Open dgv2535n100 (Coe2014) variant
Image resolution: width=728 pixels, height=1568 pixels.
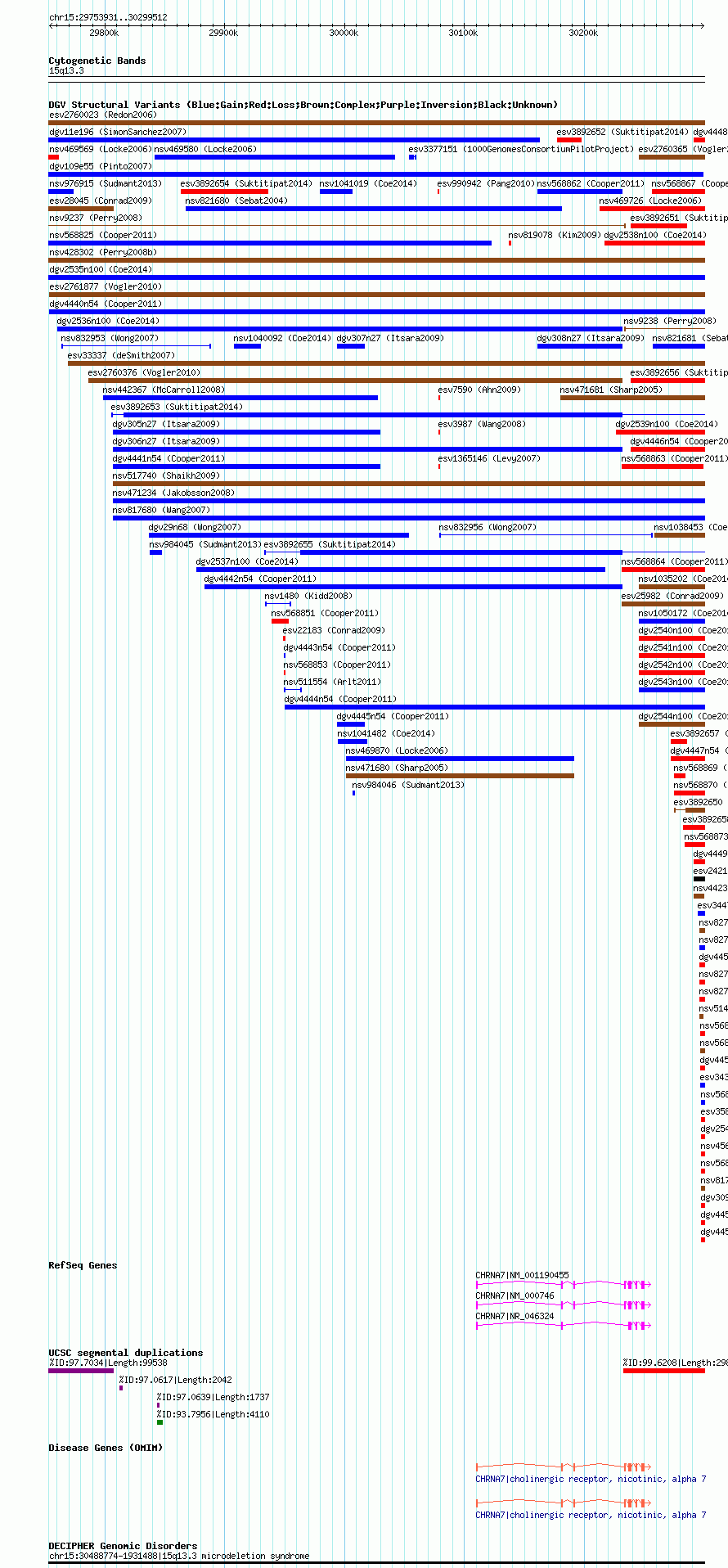[x=101, y=270]
